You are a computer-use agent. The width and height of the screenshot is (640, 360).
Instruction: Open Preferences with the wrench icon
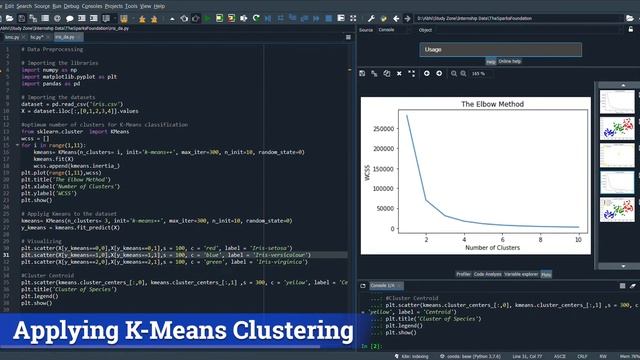coord(371,18)
